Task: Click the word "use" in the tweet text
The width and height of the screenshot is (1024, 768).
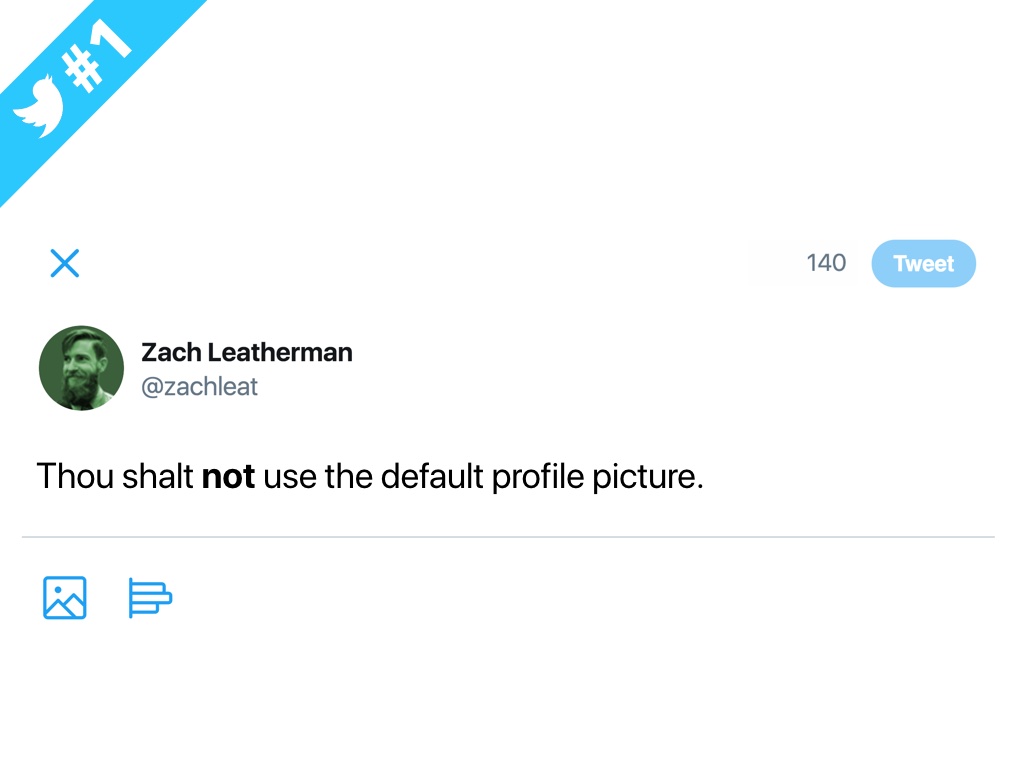Action: tap(290, 477)
